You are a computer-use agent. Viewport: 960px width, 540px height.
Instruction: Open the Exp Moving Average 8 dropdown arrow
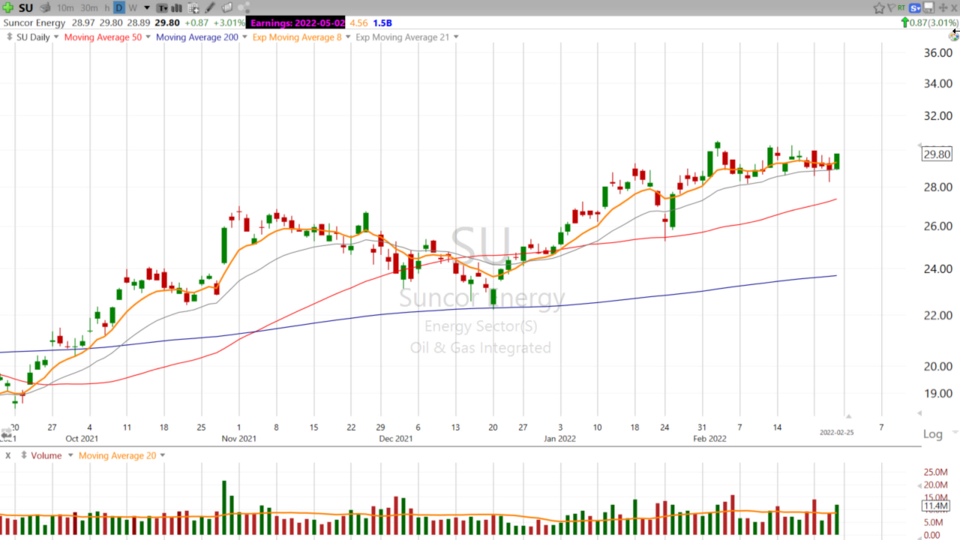click(x=348, y=37)
